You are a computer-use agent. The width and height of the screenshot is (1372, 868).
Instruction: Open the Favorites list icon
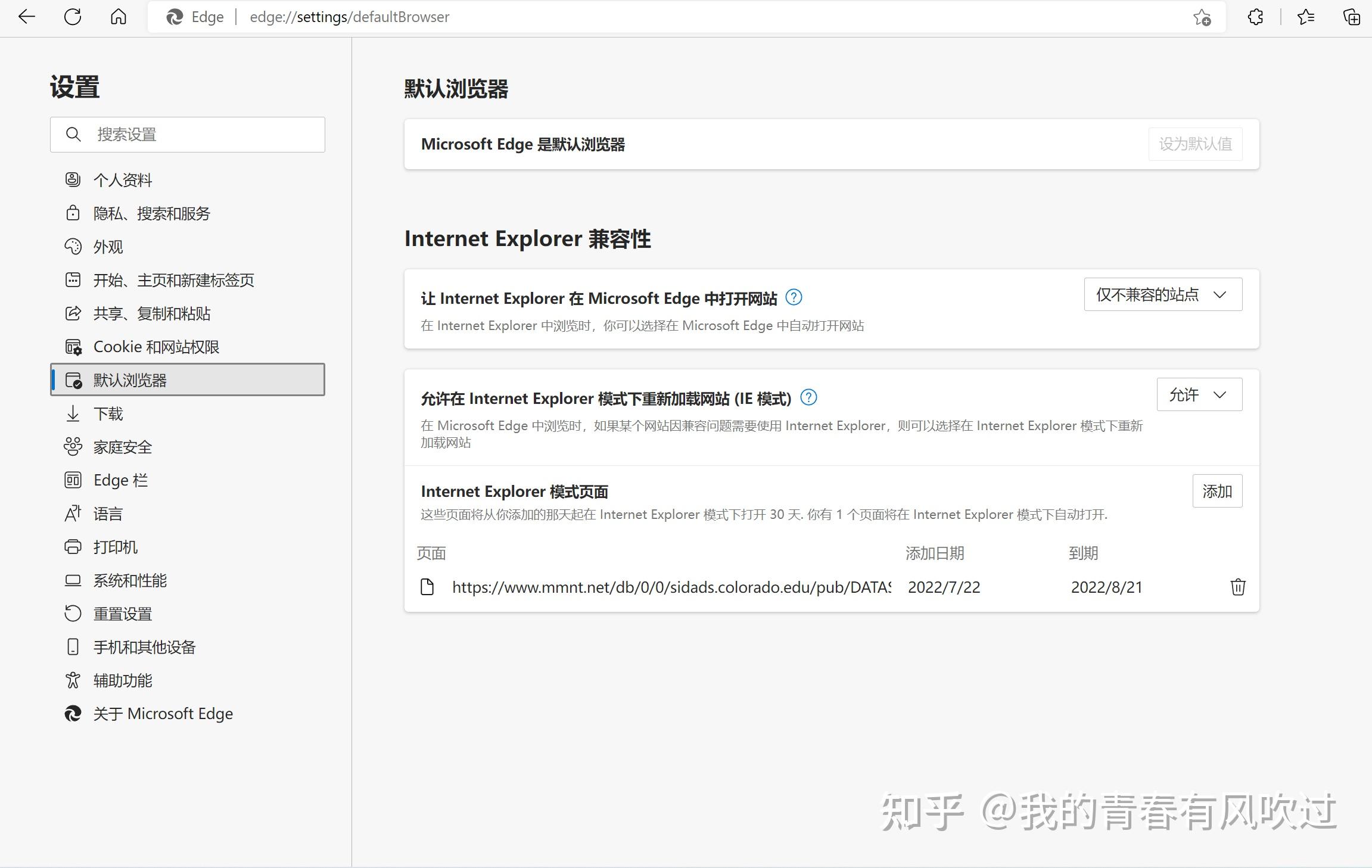(1305, 17)
